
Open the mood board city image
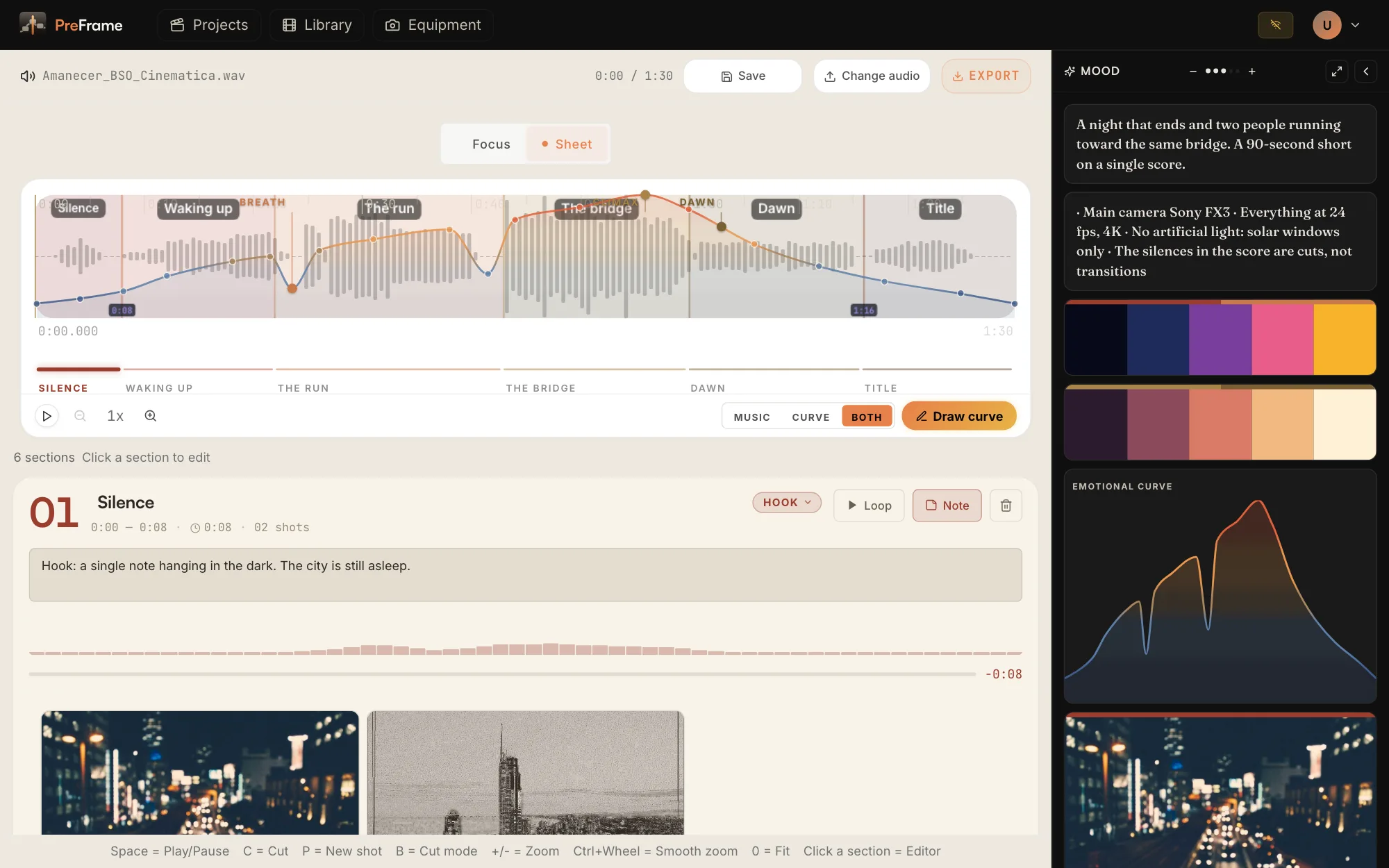click(1220, 790)
